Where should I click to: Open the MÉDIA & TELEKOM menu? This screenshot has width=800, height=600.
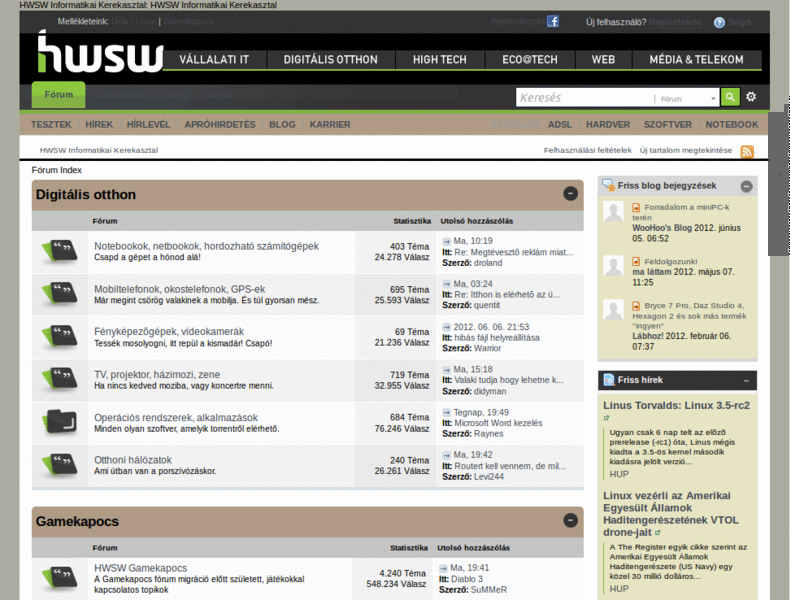point(696,60)
